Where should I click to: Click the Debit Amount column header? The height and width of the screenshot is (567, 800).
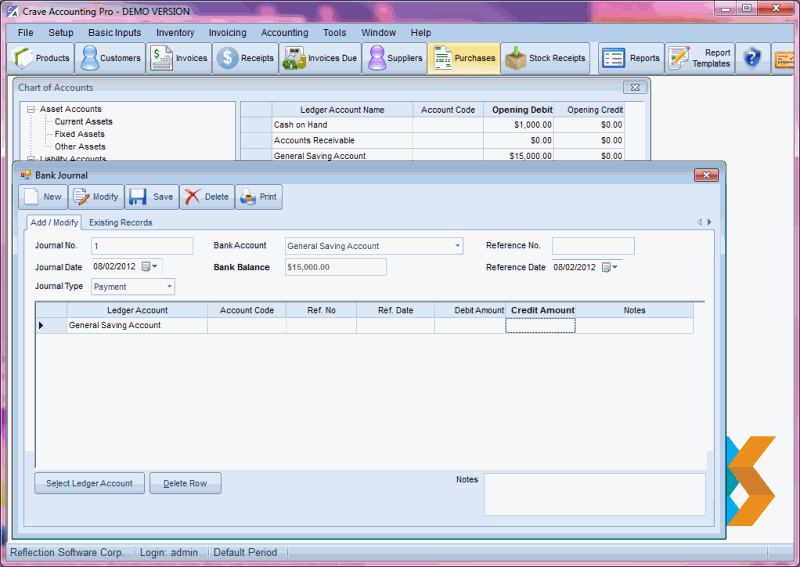pyautogui.click(x=470, y=310)
